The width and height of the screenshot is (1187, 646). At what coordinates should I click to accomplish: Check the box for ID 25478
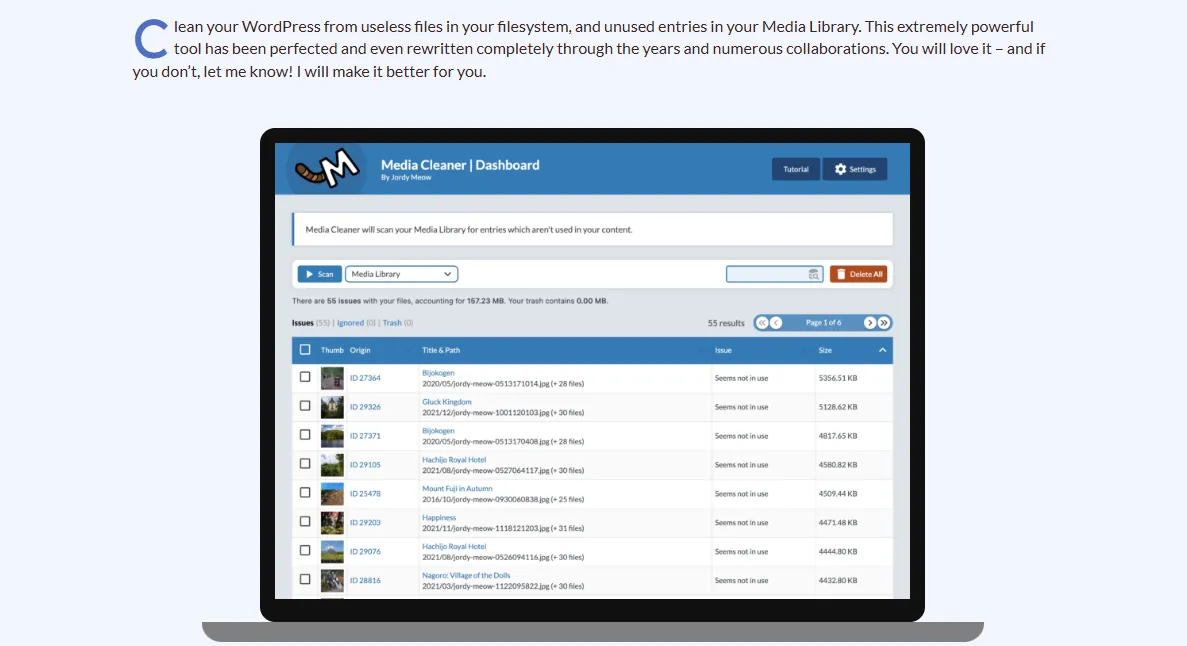305,492
